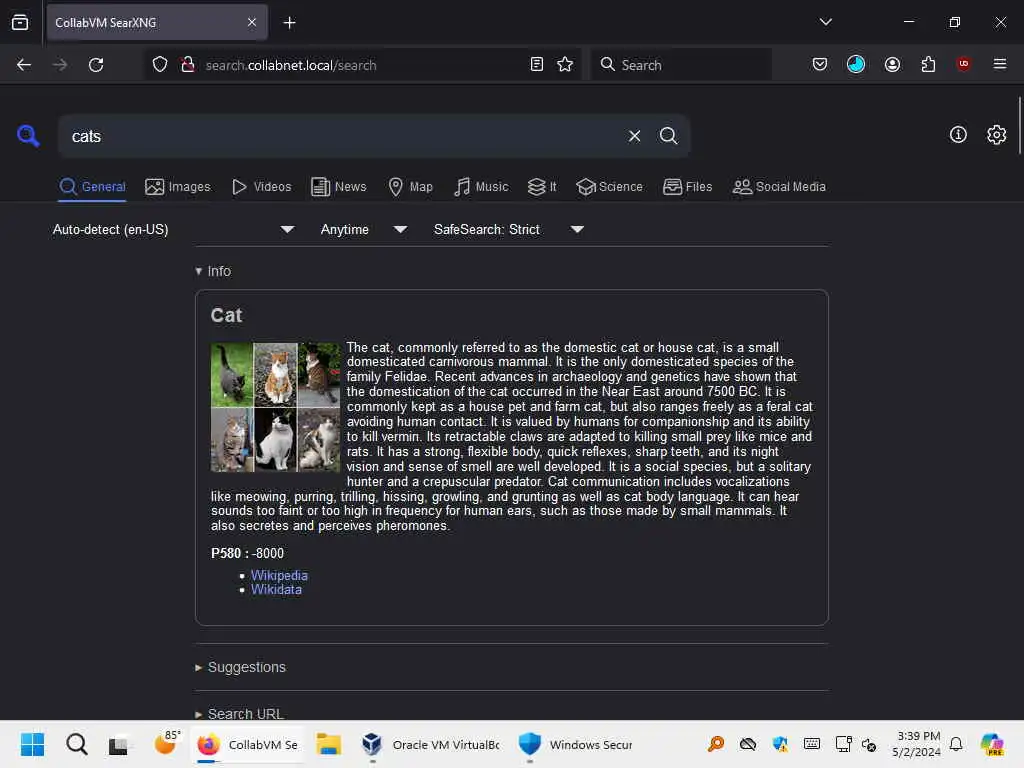
Task: Open the Pocket save icon
Action: (x=820, y=65)
